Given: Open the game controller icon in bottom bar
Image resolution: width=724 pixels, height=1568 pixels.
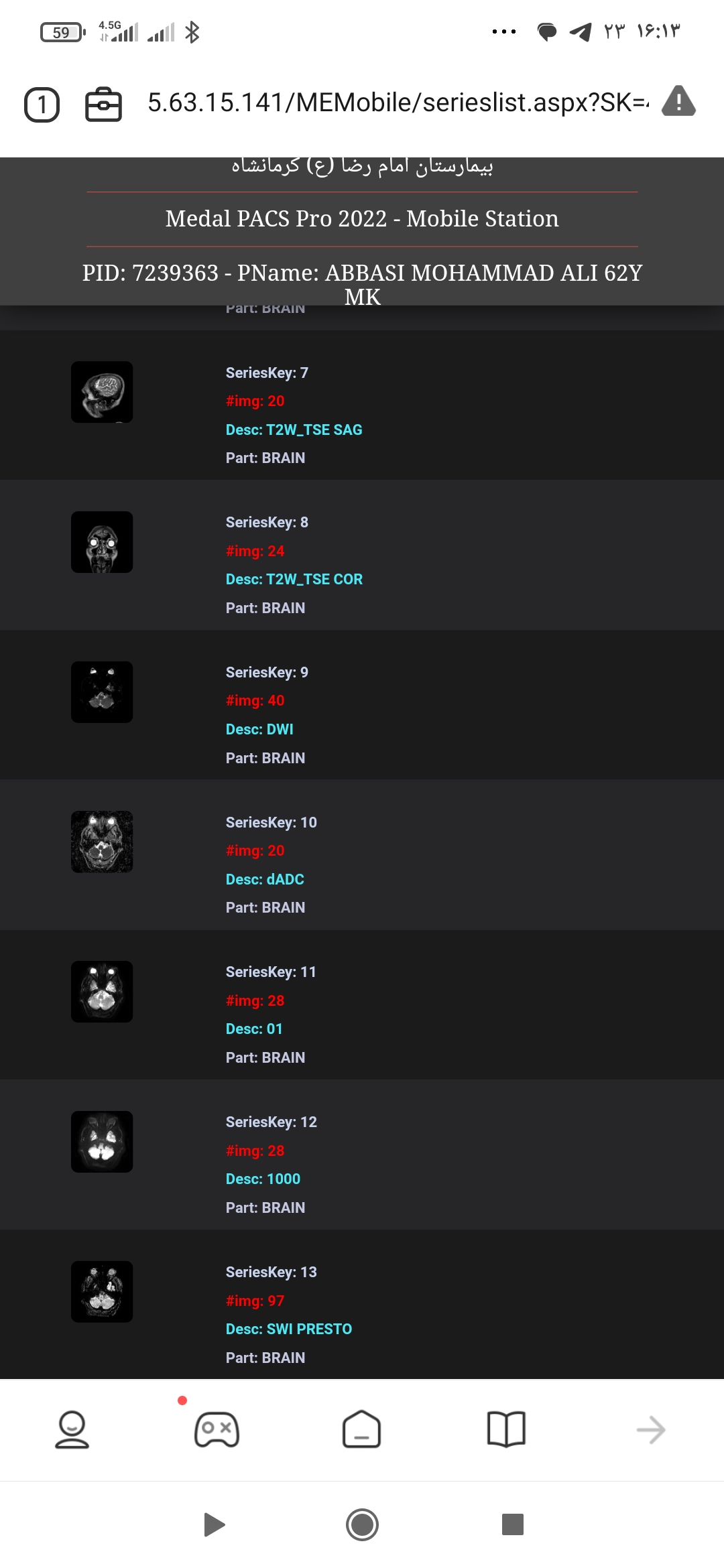Looking at the screenshot, I should click(217, 1429).
